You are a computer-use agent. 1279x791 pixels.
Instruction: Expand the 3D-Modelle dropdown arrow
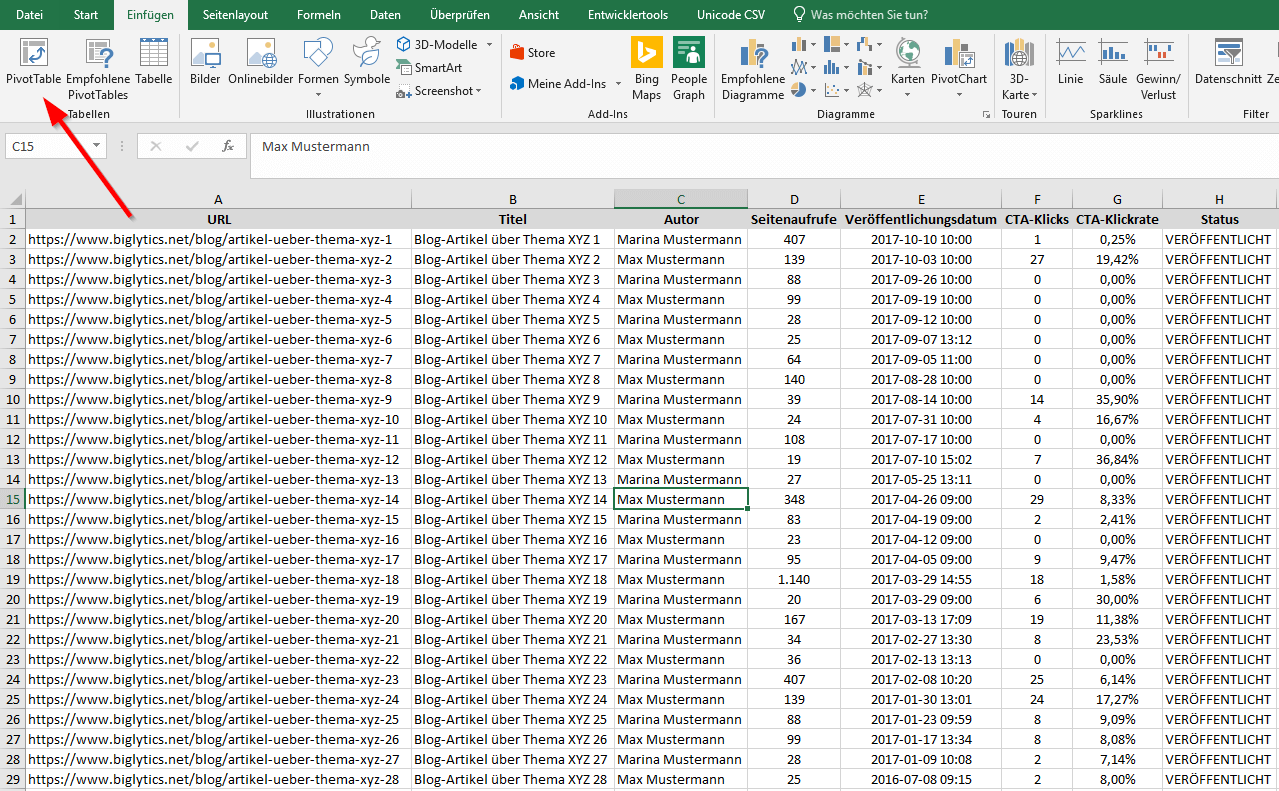(489, 45)
